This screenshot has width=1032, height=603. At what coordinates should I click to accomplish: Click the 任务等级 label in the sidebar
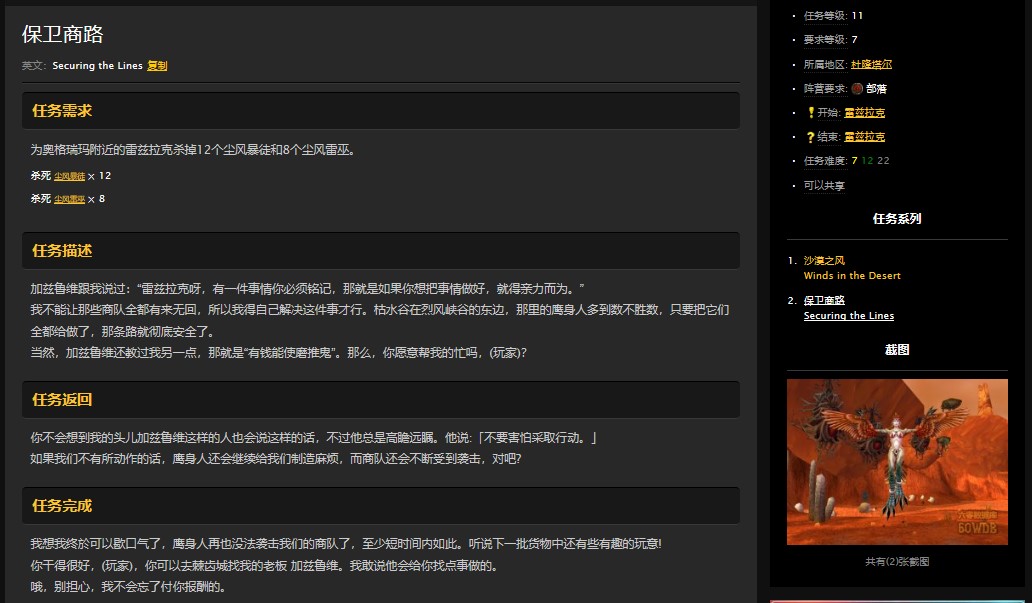(x=823, y=15)
